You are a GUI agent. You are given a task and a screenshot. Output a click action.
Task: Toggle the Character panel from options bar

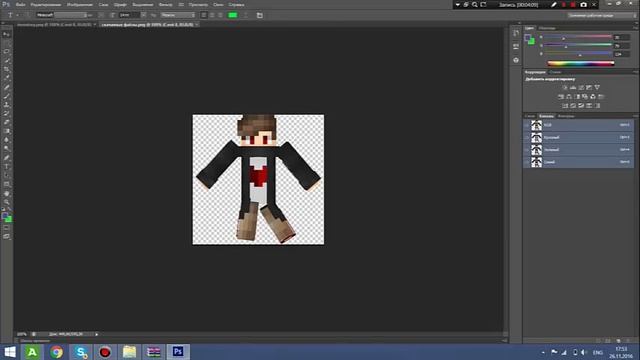(x=260, y=15)
